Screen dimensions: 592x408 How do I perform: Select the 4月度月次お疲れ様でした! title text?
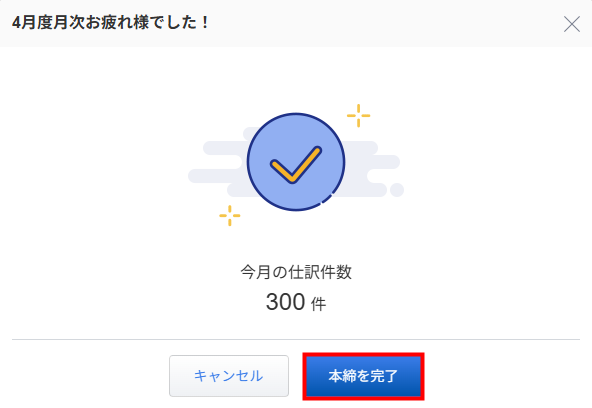point(111,23)
